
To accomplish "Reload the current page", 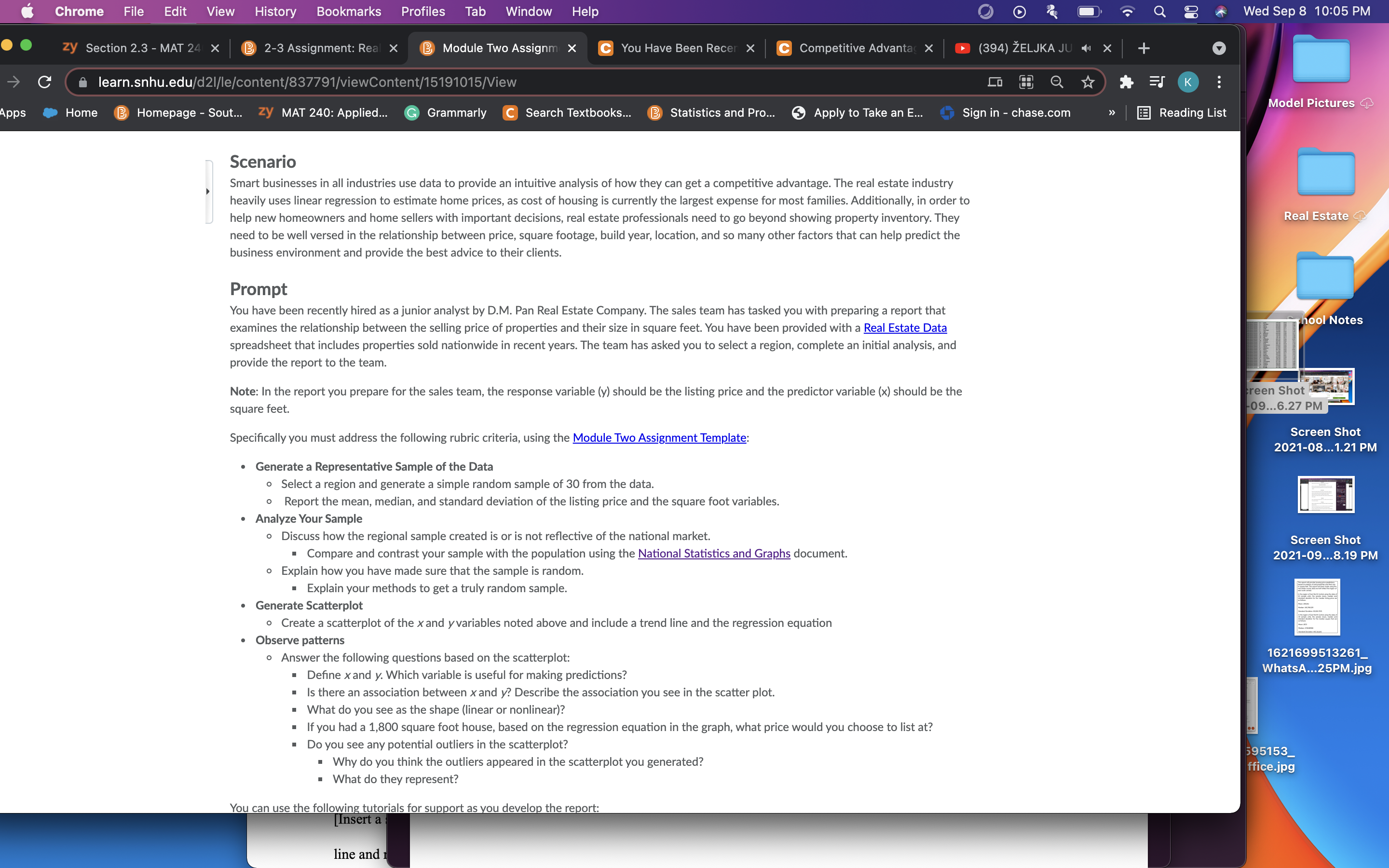I will (45, 81).
